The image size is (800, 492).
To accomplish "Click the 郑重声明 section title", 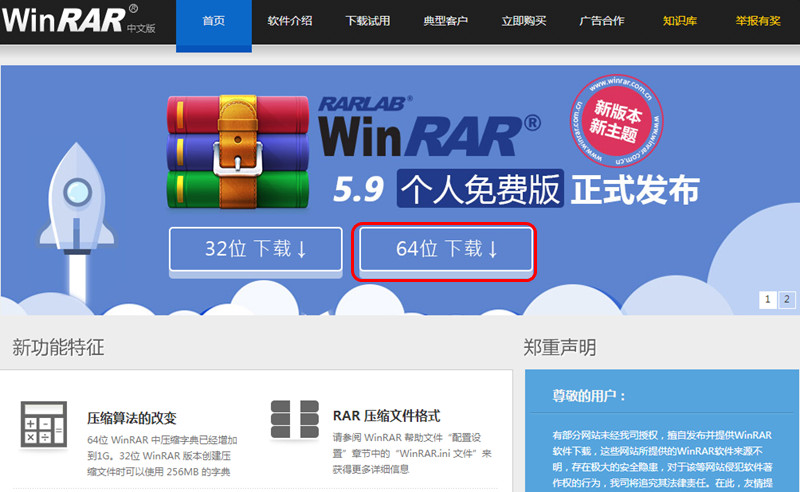I will pyautogui.click(x=560, y=348).
